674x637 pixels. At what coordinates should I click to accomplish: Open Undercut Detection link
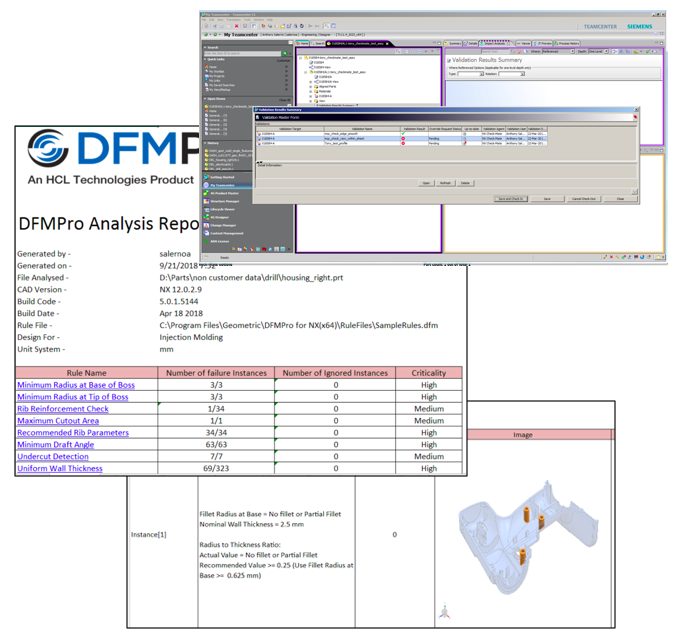(53, 456)
